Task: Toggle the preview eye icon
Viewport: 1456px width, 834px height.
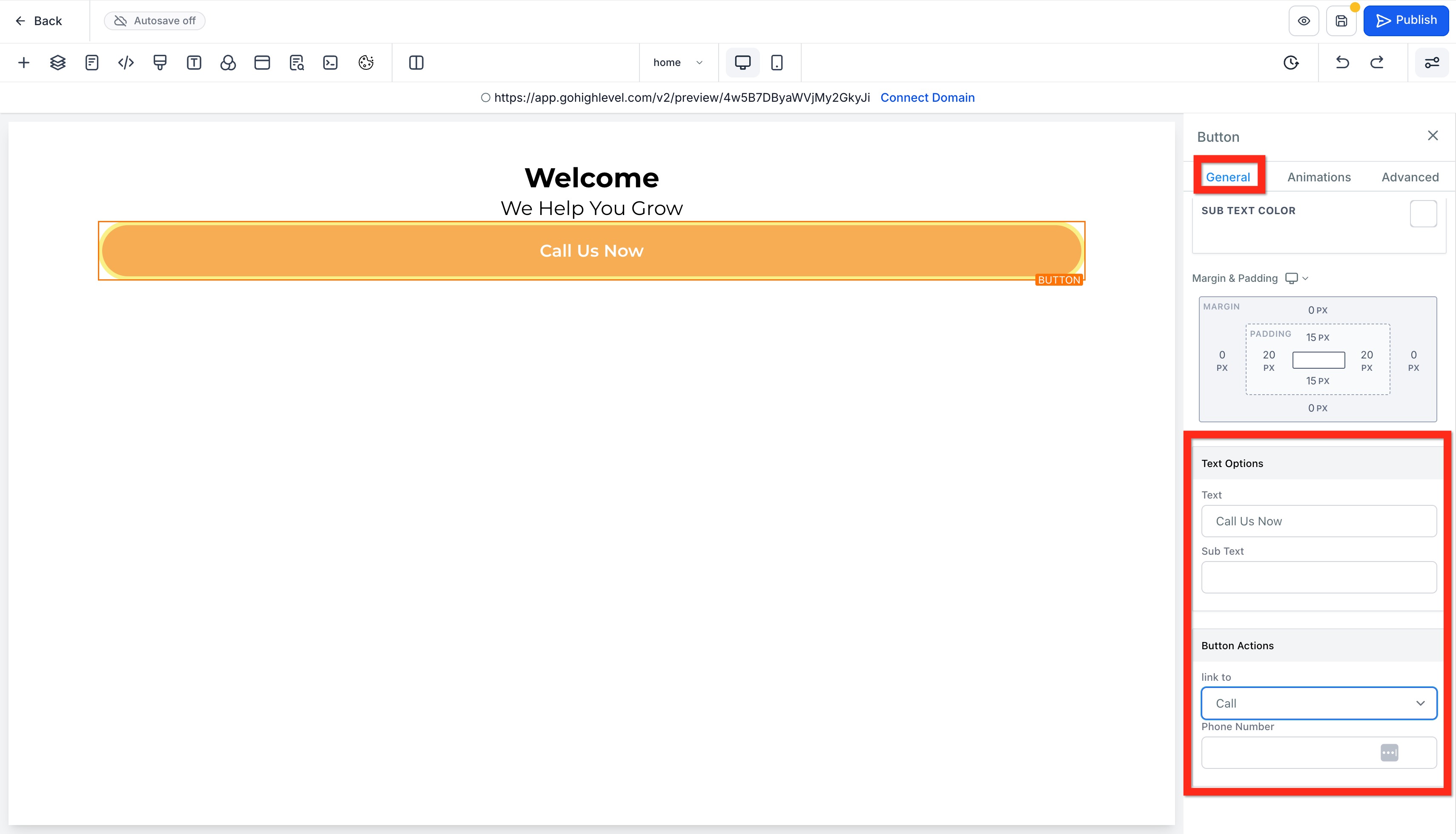Action: [x=1304, y=21]
